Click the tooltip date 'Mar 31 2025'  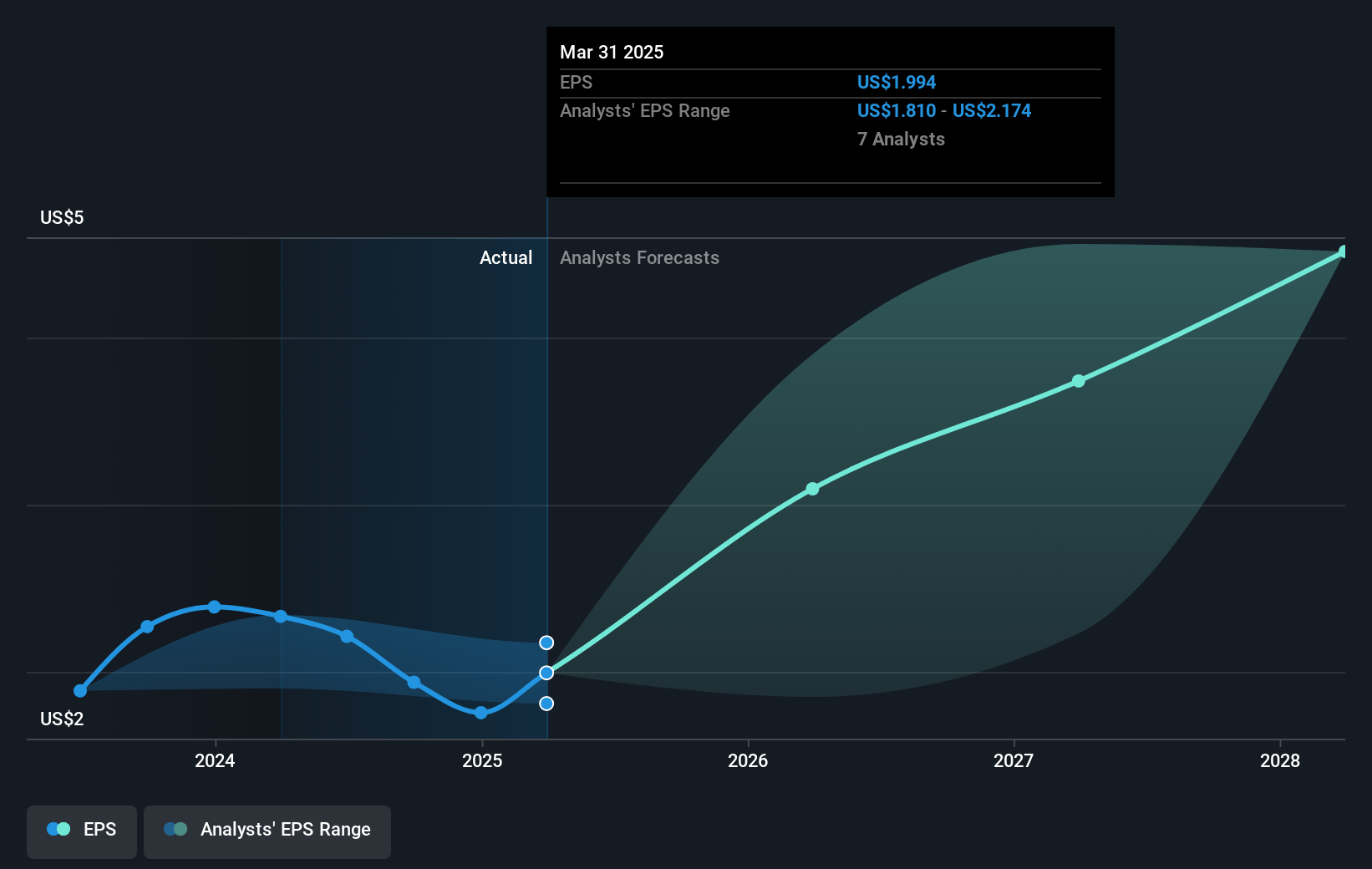tap(612, 53)
